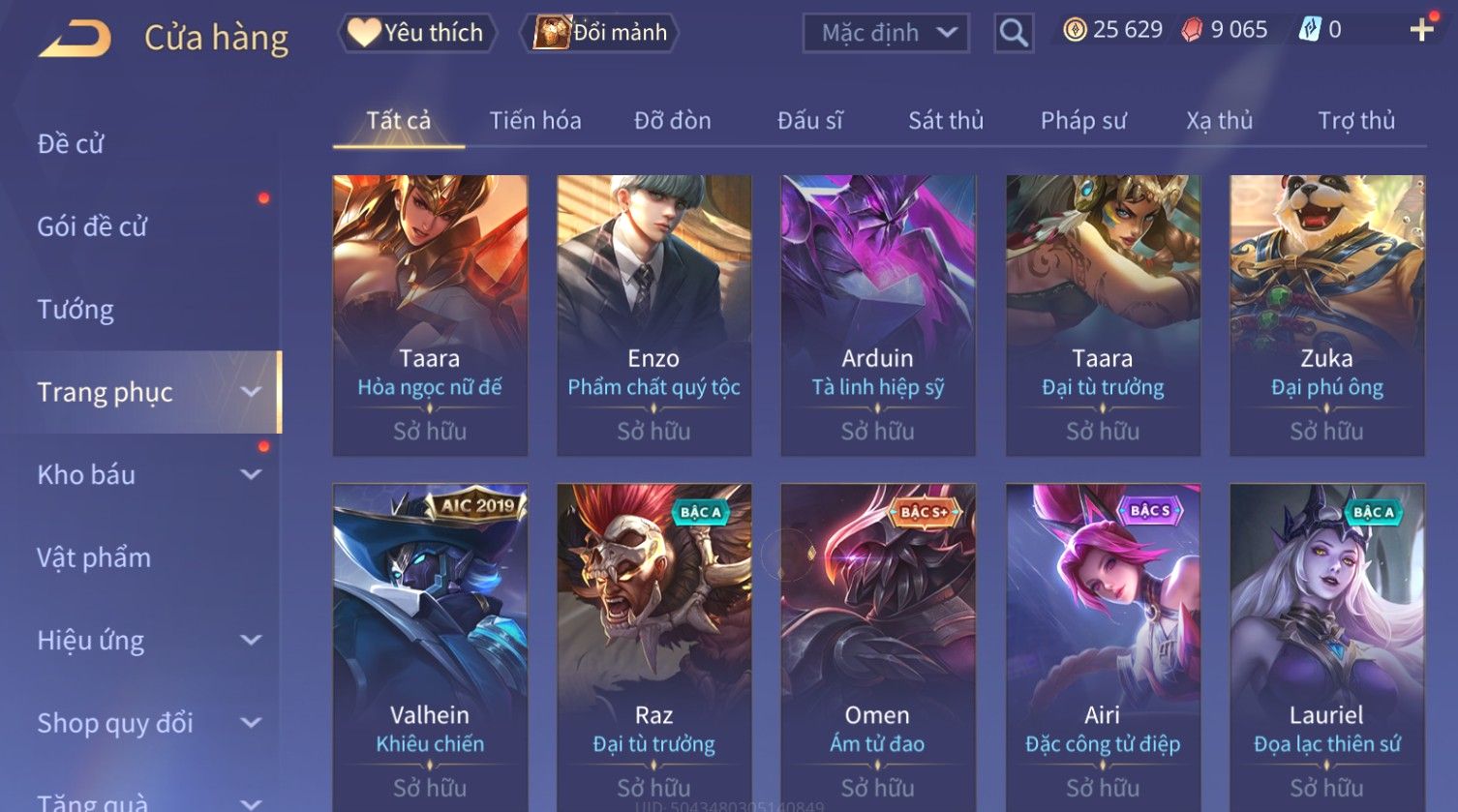Open Yêu thích favorites heart button
The image size is (1458, 812).
click(x=417, y=33)
